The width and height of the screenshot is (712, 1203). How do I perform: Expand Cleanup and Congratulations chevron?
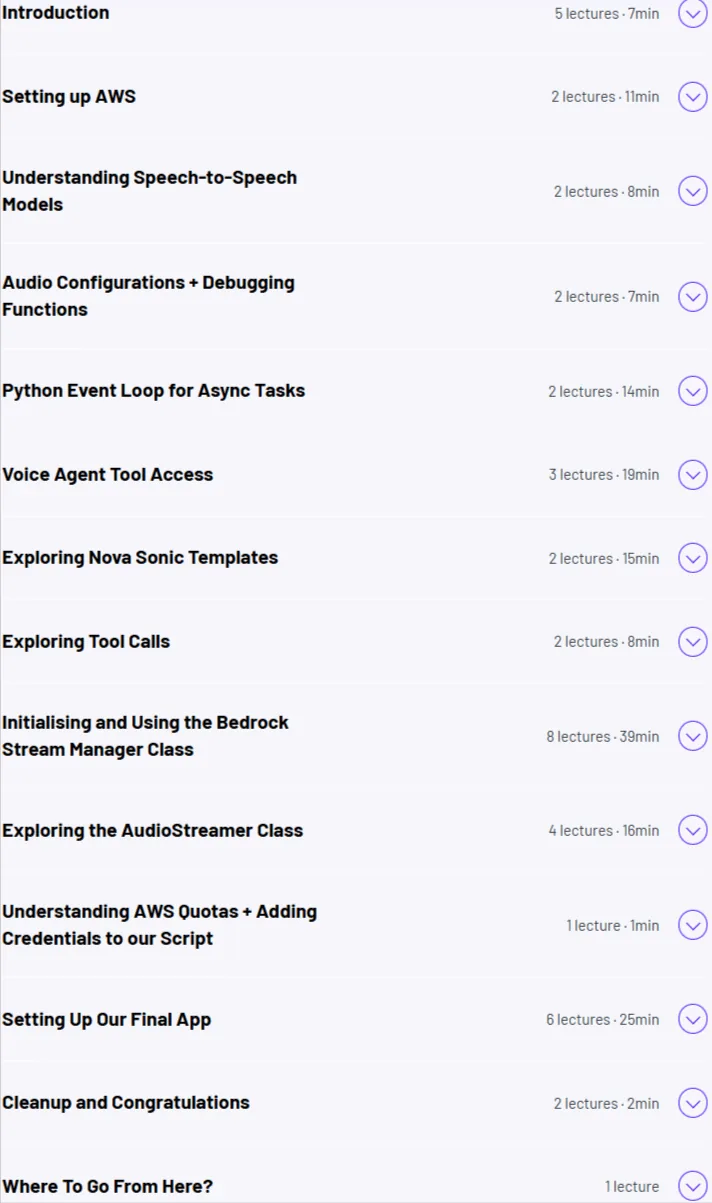tap(693, 1103)
